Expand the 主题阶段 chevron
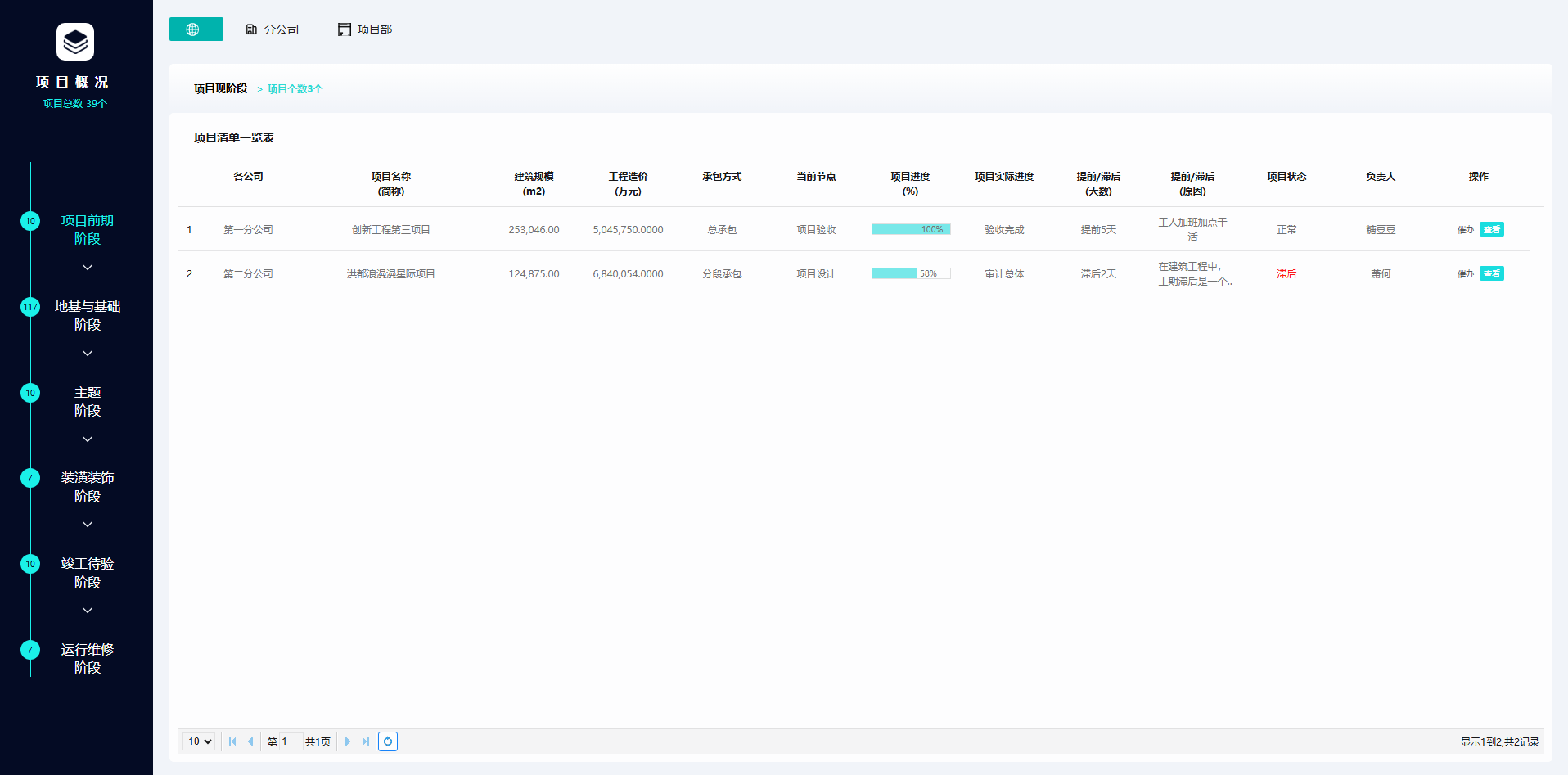The width and height of the screenshot is (1568, 775). (88, 439)
